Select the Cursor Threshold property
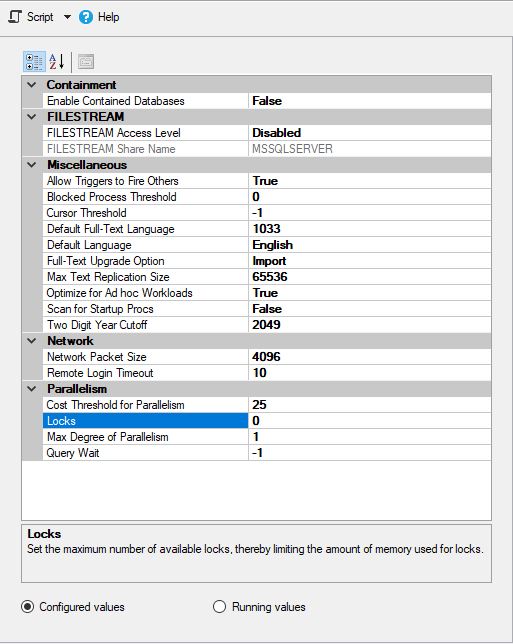Image resolution: width=513 pixels, height=644 pixels. tap(145, 213)
